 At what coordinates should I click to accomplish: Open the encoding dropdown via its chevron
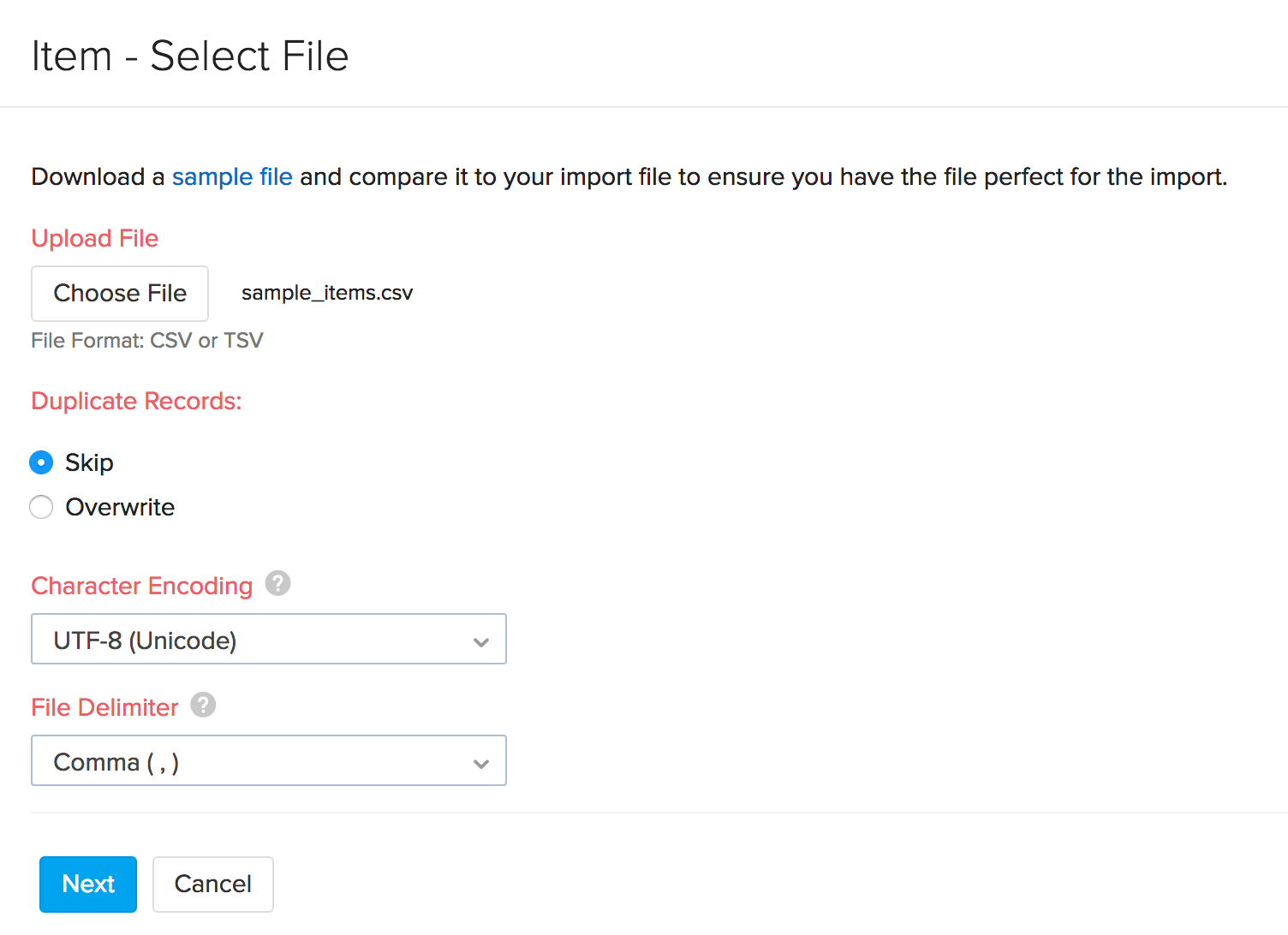pyautogui.click(x=480, y=639)
